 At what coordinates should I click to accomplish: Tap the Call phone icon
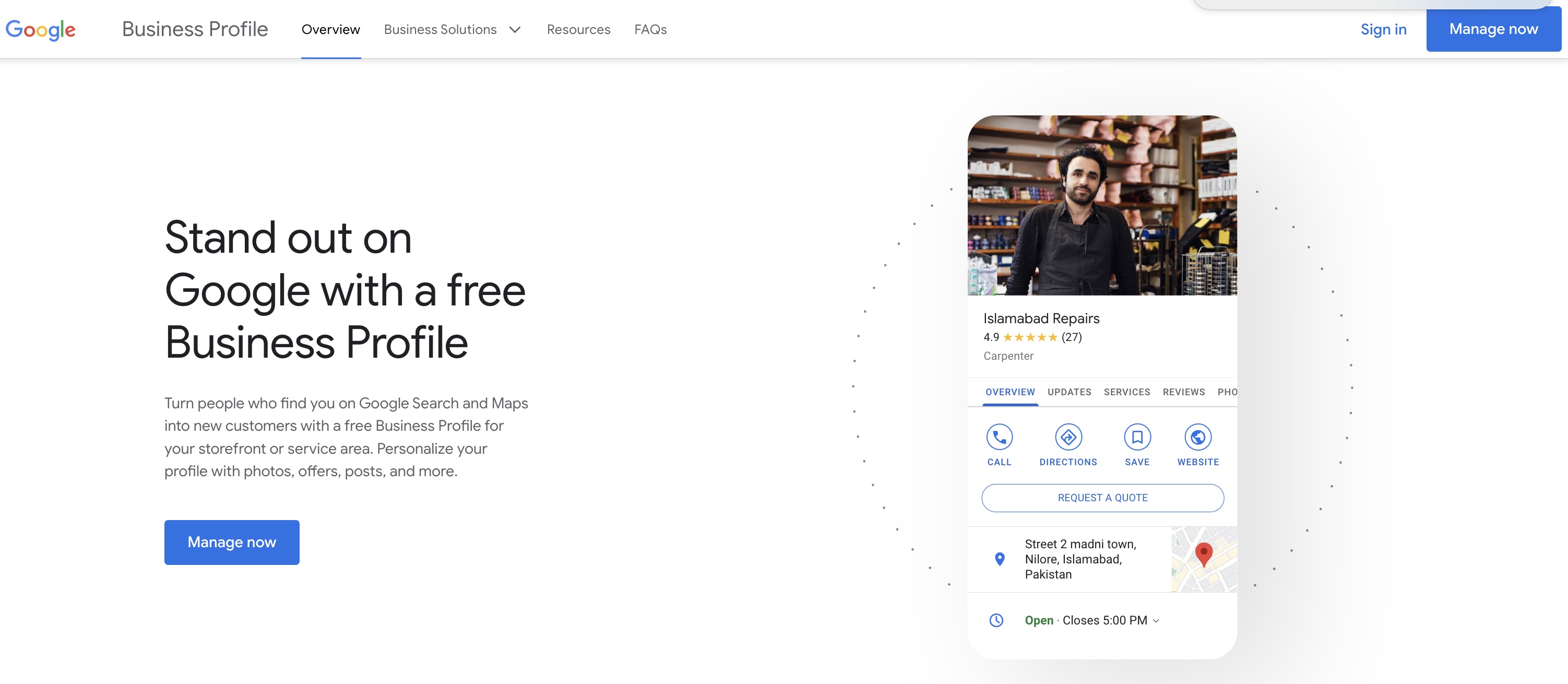click(x=999, y=437)
